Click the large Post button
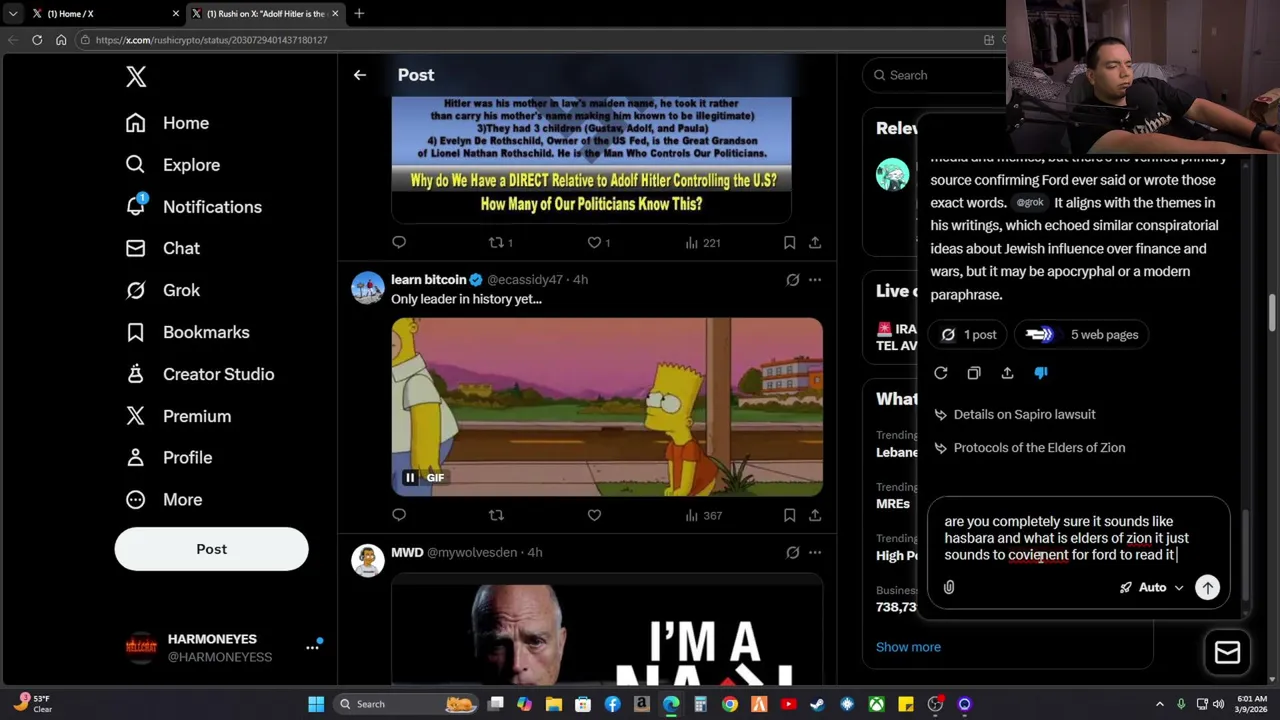 (211, 549)
